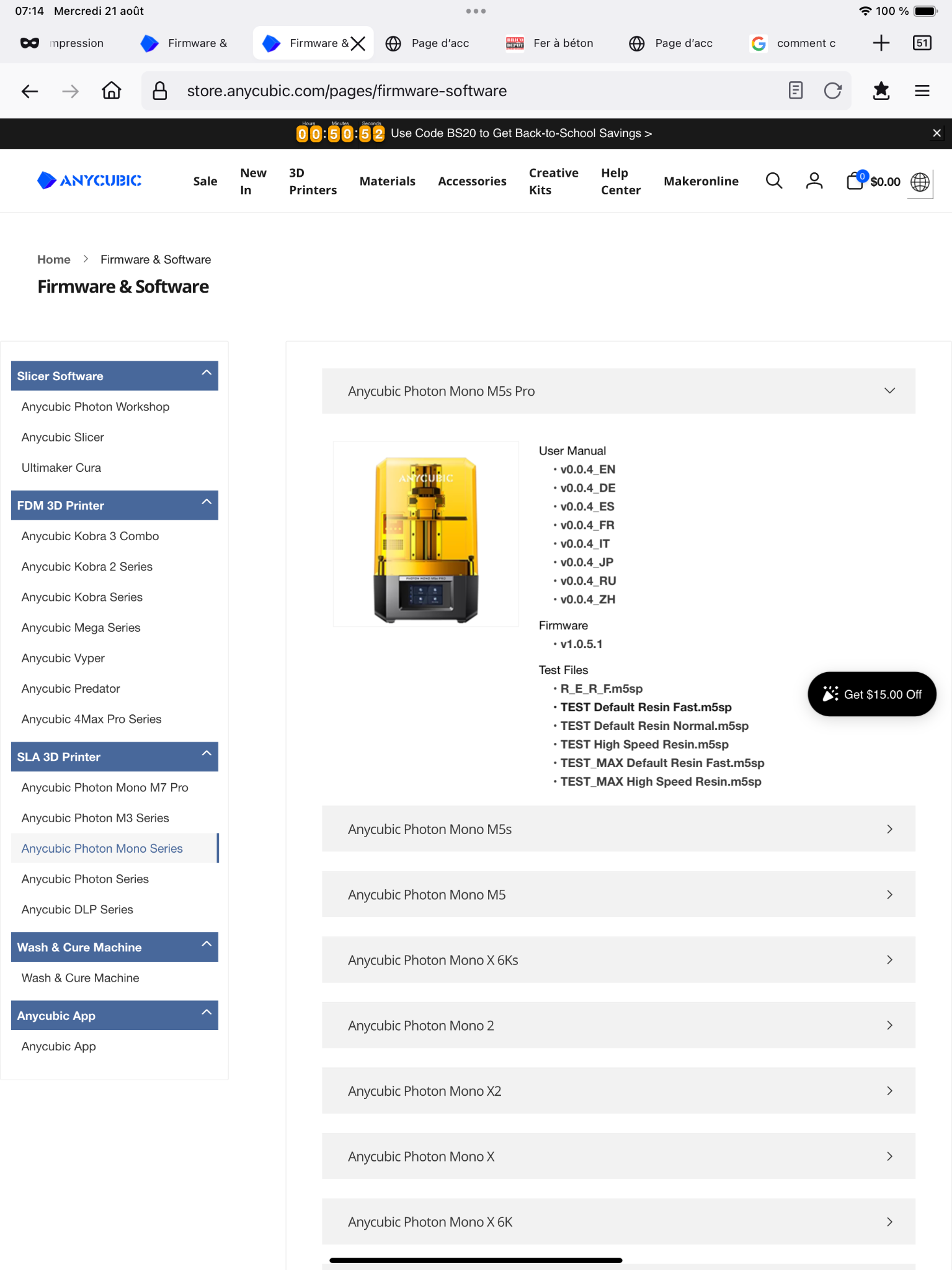Collapse the Photon Mono M5s Pro panel

618,391
